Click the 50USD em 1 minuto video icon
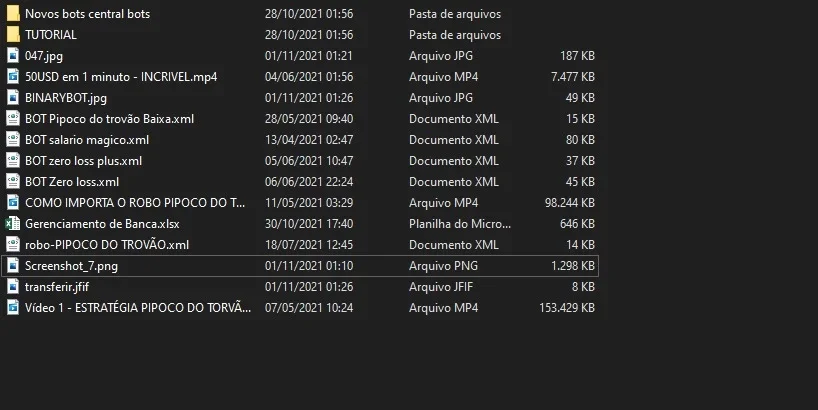The height and width of the screenshot is (410, 818). tap(13, 77)
